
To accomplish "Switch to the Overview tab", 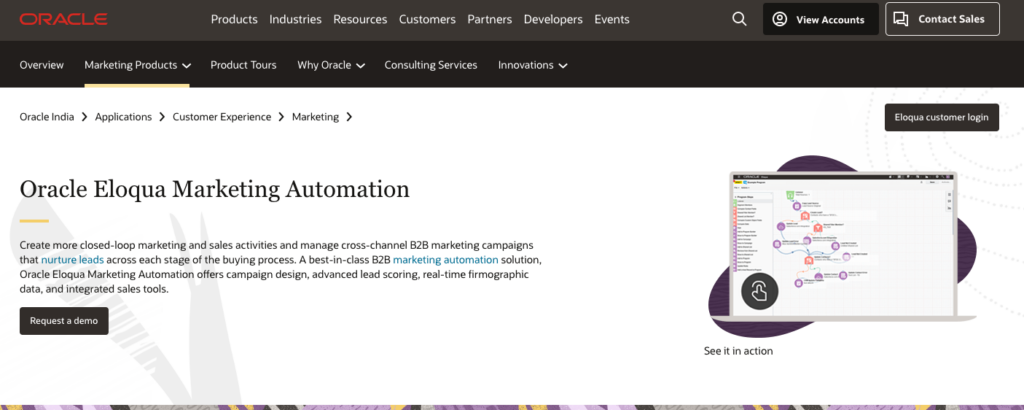I will (x=42, y=65).
